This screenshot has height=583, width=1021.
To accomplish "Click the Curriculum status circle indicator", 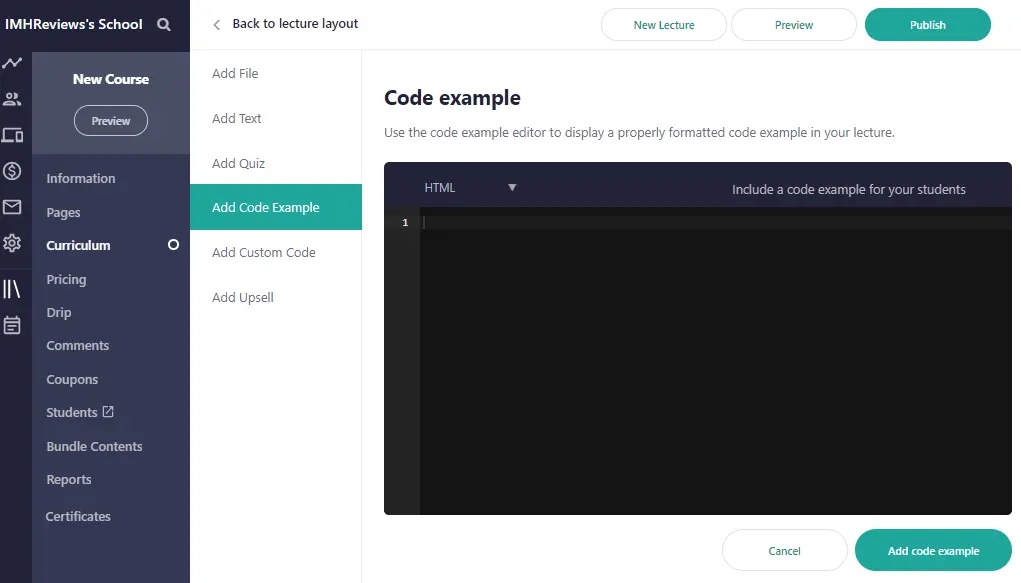I will coord(173,245).
